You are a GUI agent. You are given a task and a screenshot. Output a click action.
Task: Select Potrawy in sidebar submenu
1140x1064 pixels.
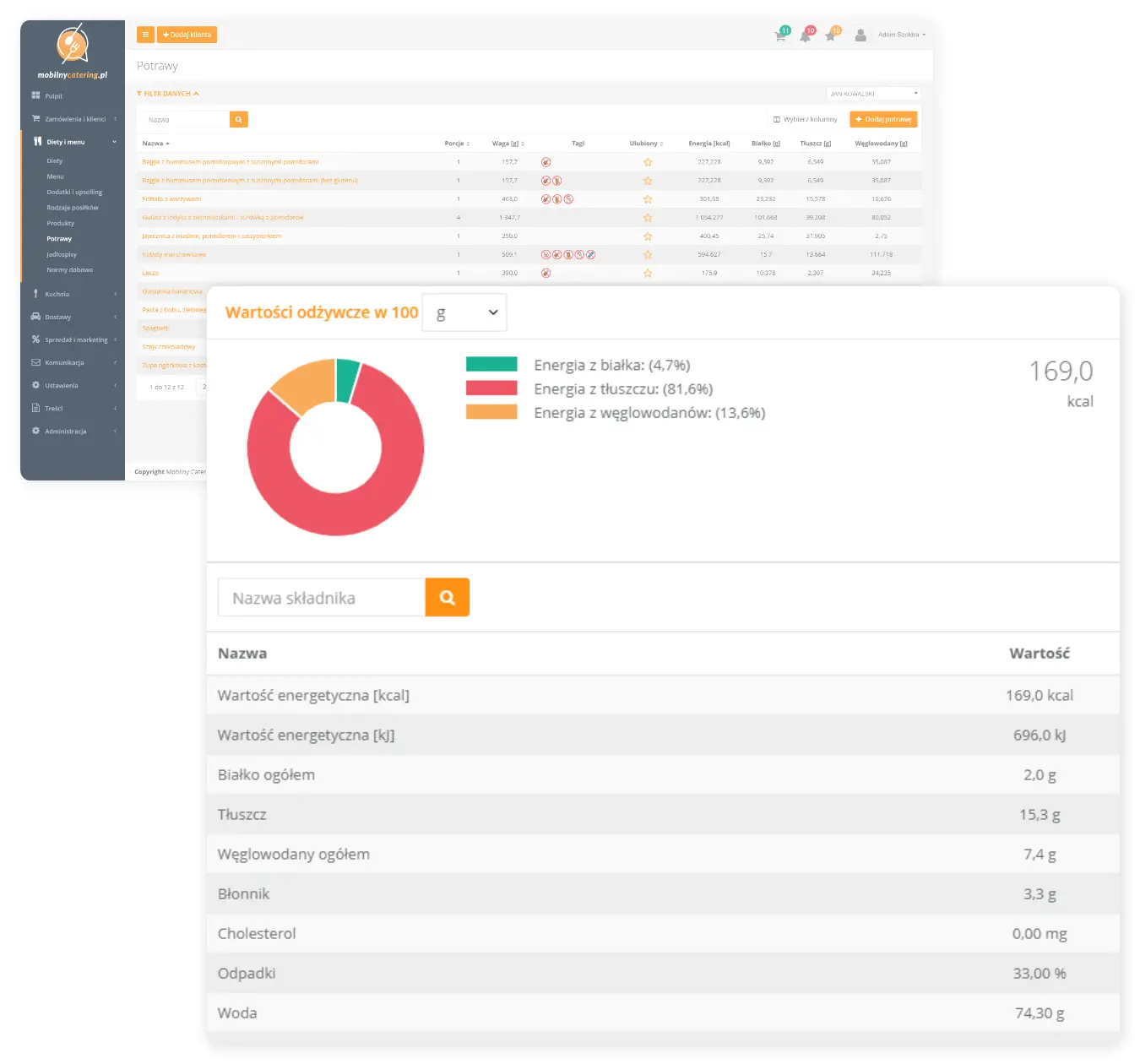click(59, 239)
